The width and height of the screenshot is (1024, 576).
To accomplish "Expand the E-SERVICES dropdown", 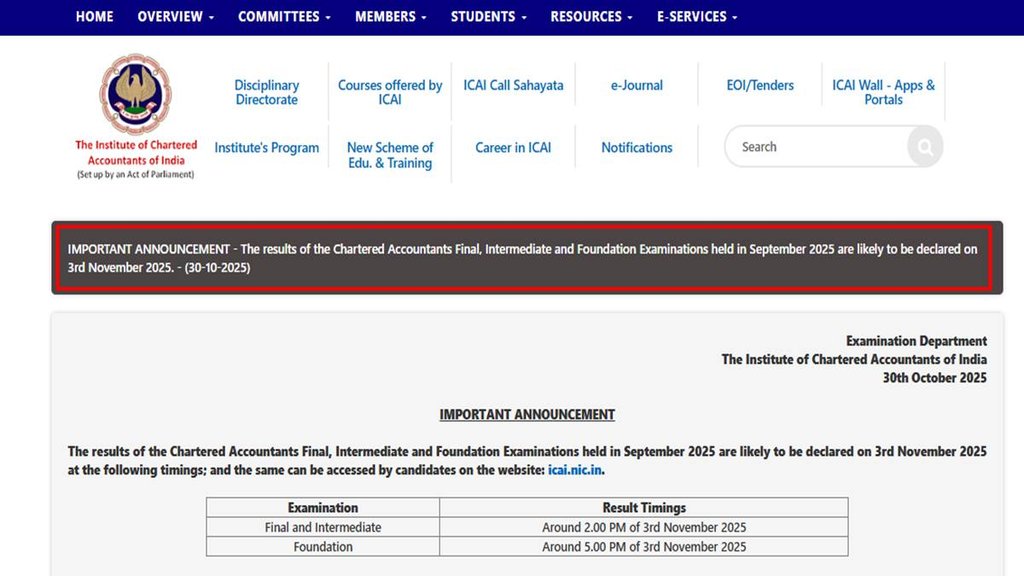I will point(696,16).
